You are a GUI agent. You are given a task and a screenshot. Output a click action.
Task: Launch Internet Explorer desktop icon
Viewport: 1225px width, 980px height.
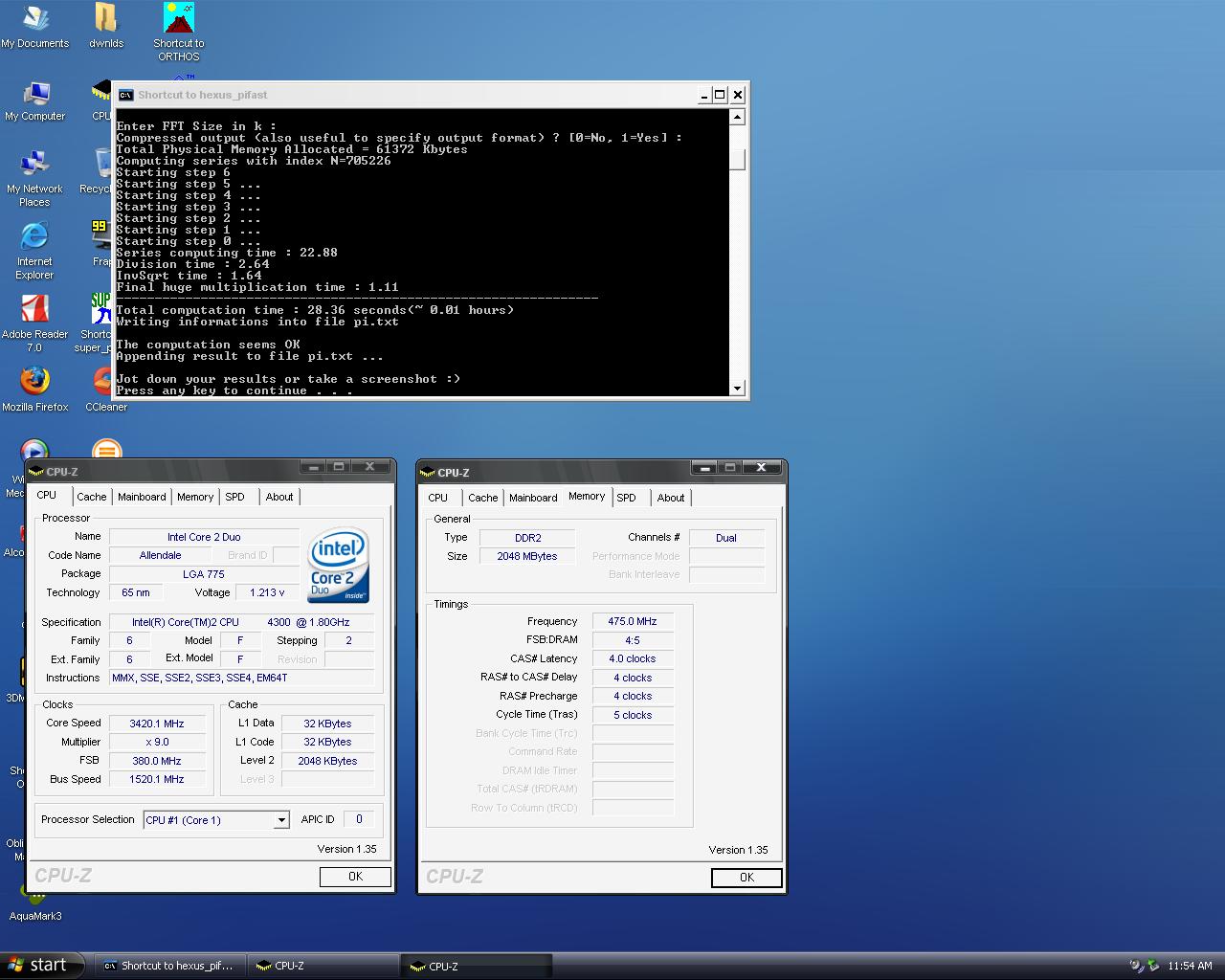[35, 251]
